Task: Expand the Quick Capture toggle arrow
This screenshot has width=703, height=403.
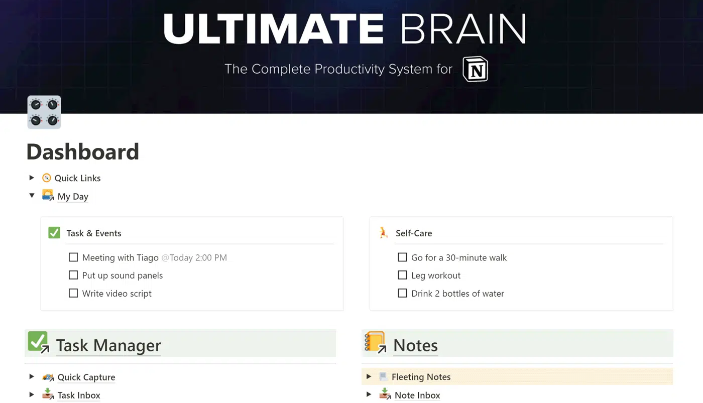Action: tap(32, 377)
